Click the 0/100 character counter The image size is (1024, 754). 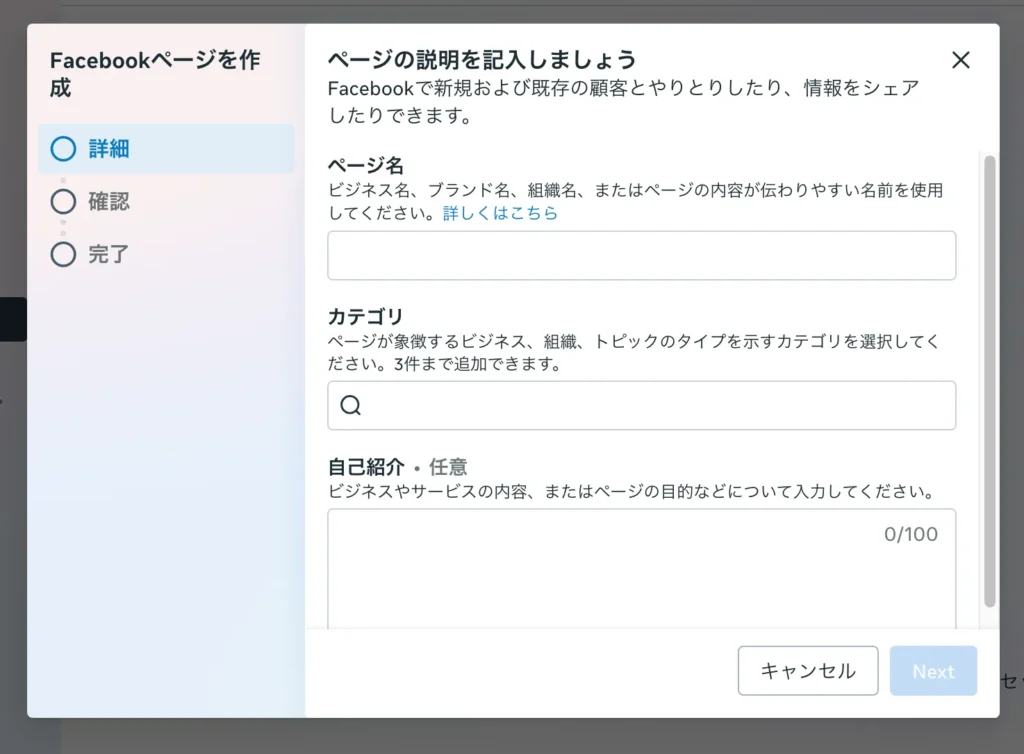coord(910,534)
